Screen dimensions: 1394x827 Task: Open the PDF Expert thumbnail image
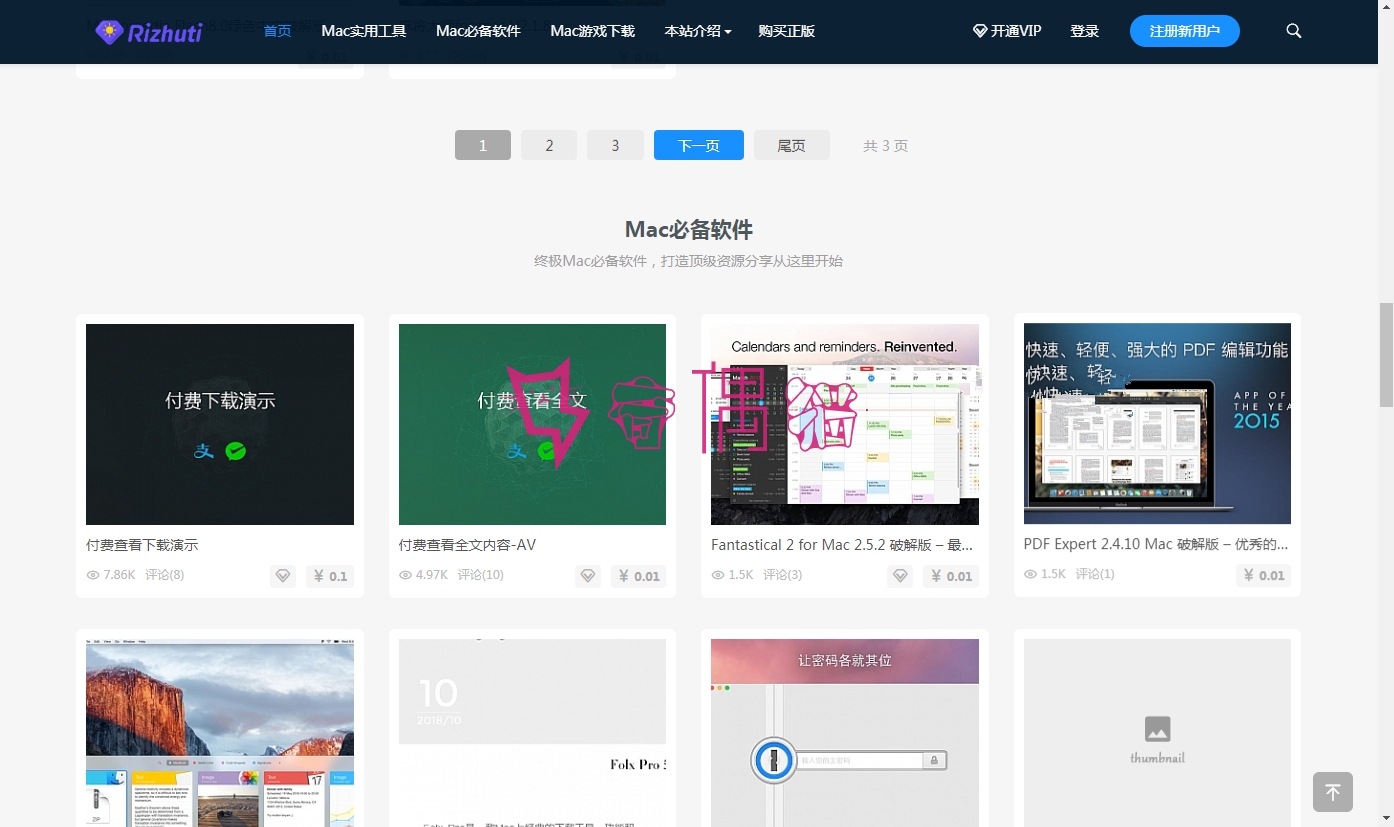coord(1157,424)
